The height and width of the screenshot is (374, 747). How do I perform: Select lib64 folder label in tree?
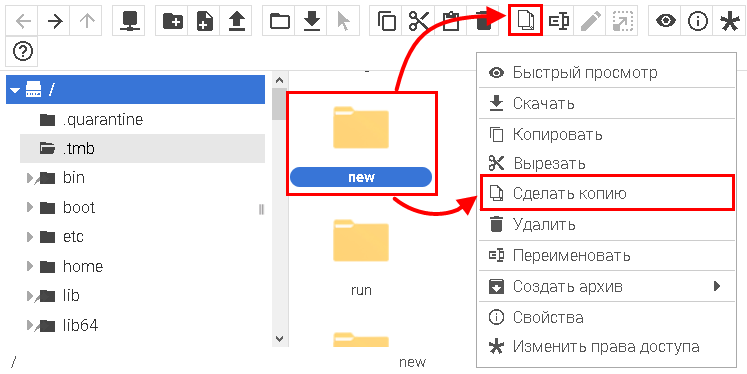[80, 325]
